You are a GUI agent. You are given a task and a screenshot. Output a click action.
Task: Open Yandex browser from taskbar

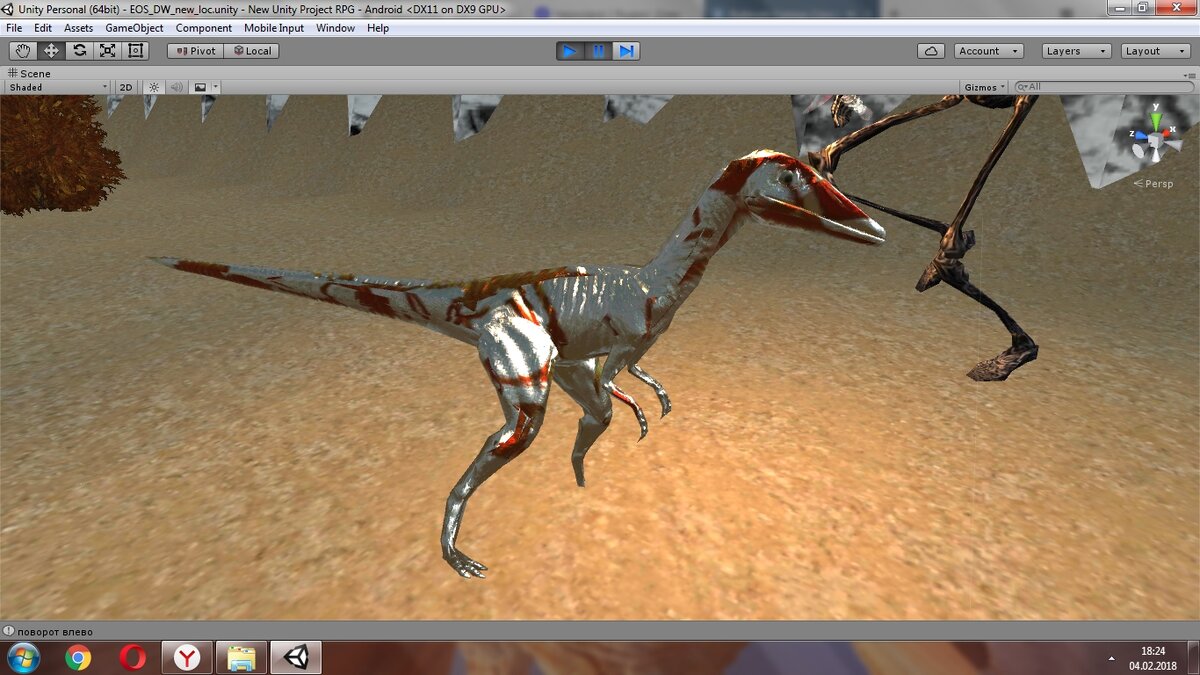point(187,657)
